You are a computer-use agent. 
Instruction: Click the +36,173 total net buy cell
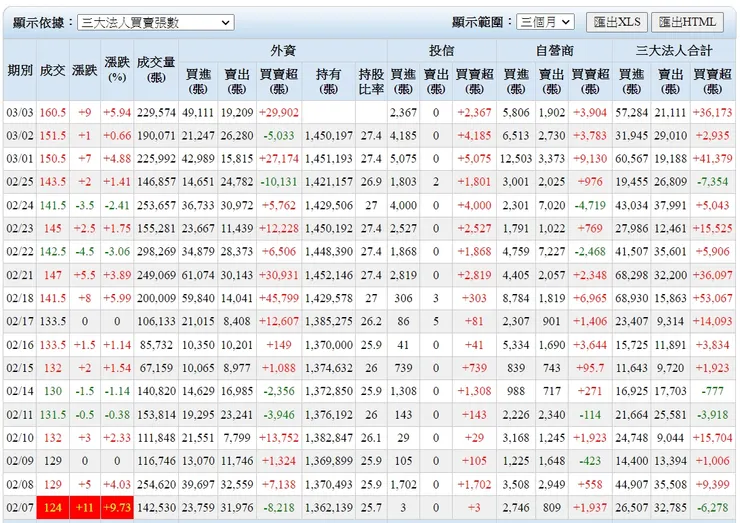[712, 112]
